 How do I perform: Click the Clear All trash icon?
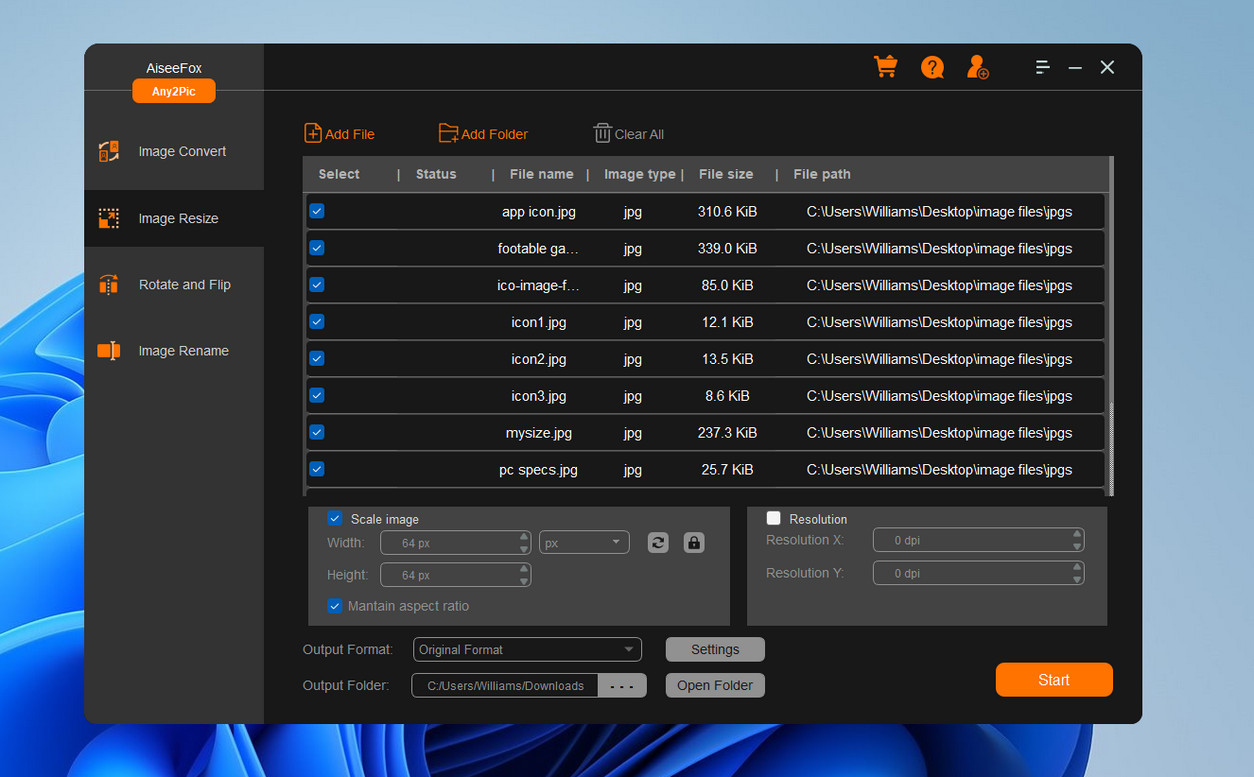click(x=602, y=133)
